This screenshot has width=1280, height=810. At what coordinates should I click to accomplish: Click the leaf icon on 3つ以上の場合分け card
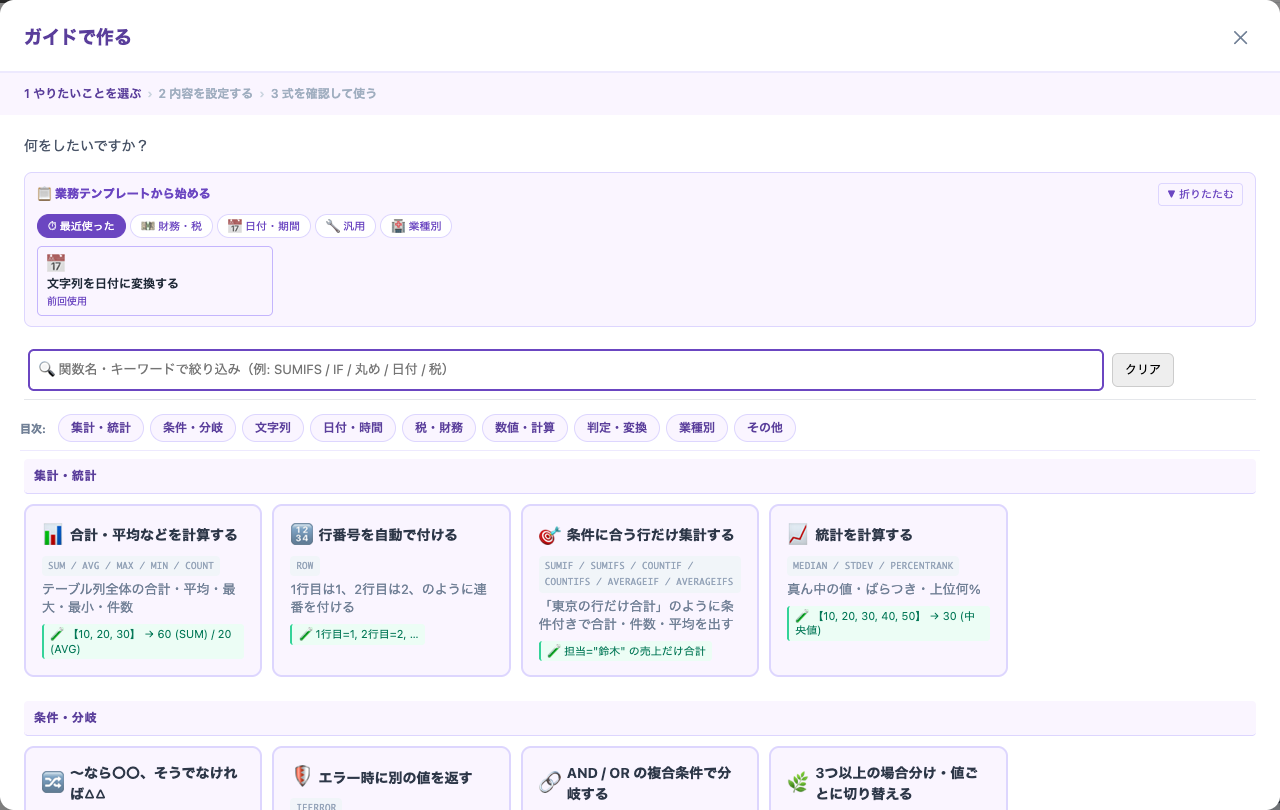pyautogui.click(x=798, y=782)
